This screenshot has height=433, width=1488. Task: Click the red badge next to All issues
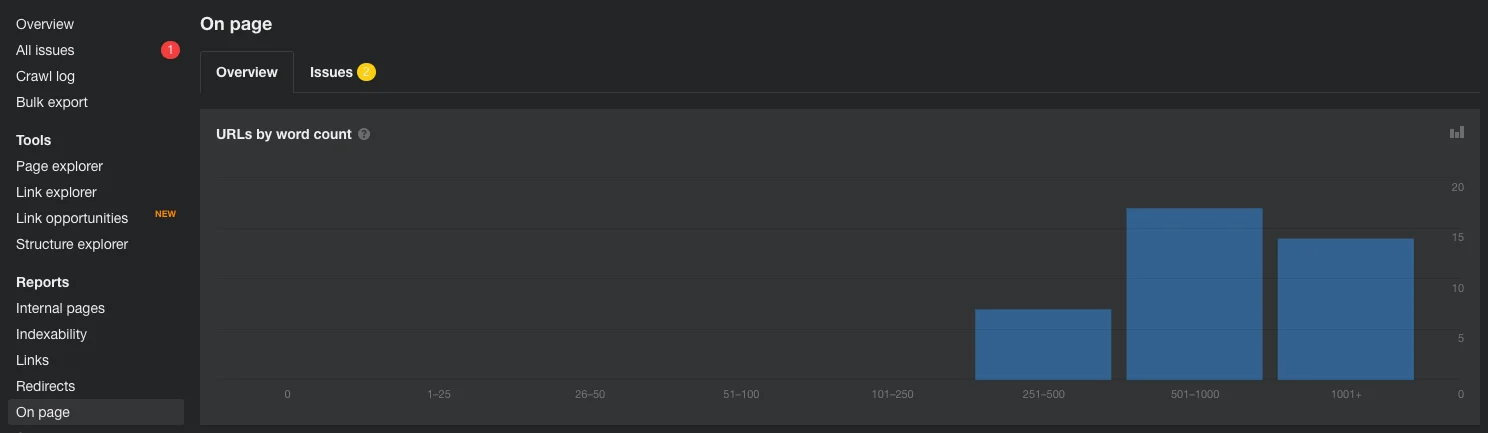point(170,50)
